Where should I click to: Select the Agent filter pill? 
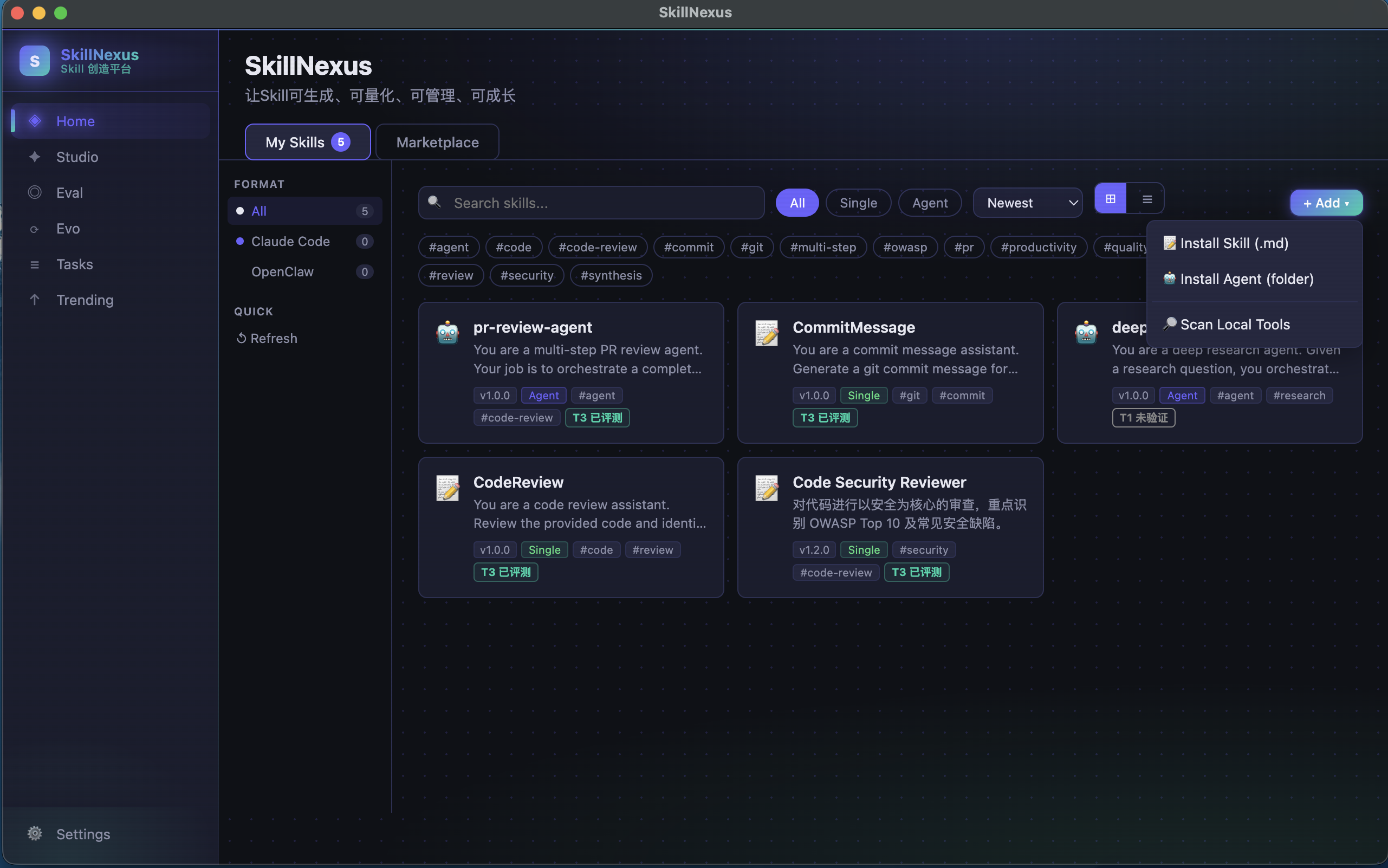929,203
